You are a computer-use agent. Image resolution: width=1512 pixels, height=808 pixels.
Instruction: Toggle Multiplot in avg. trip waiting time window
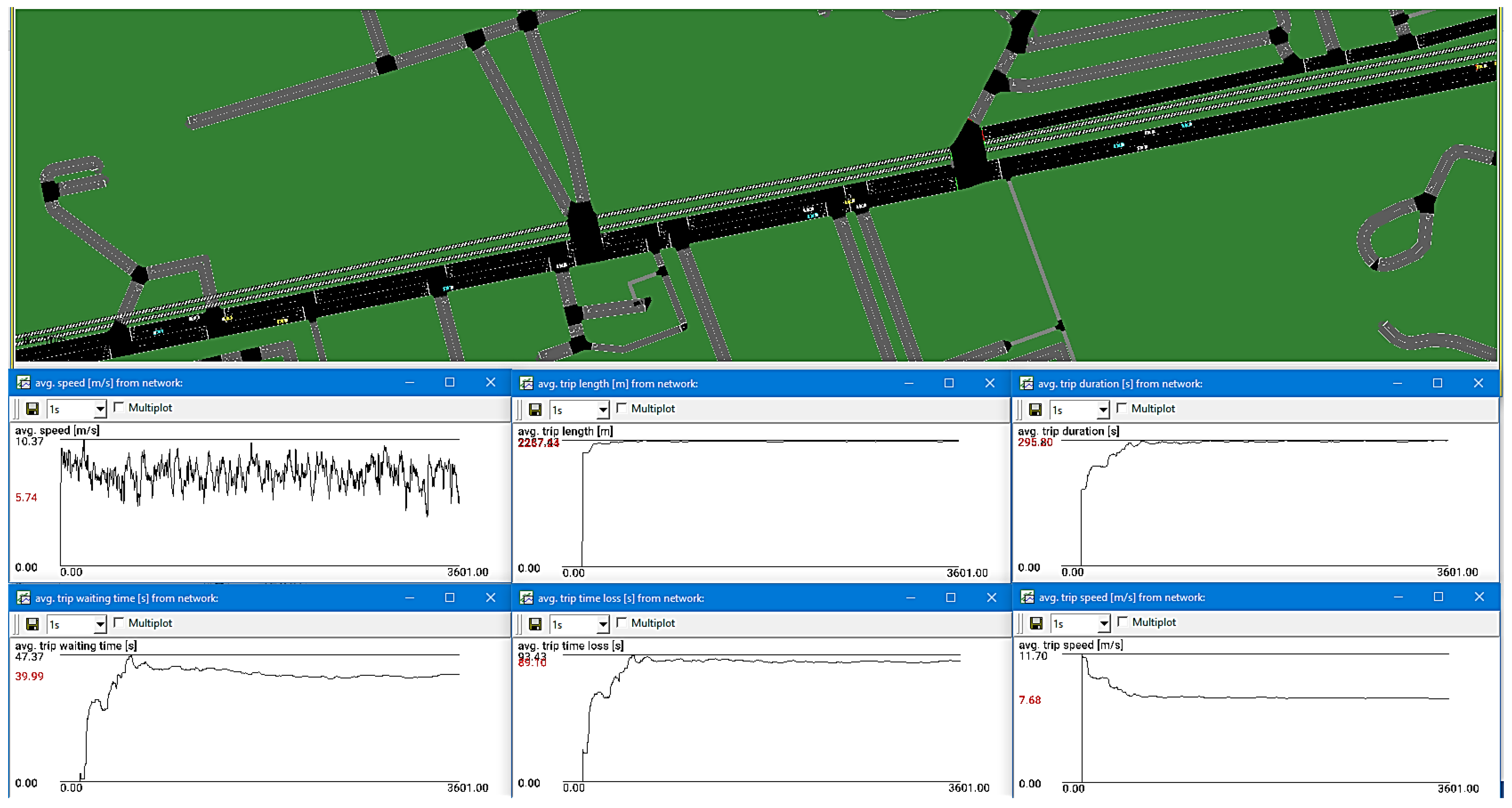tap(119, 622)
